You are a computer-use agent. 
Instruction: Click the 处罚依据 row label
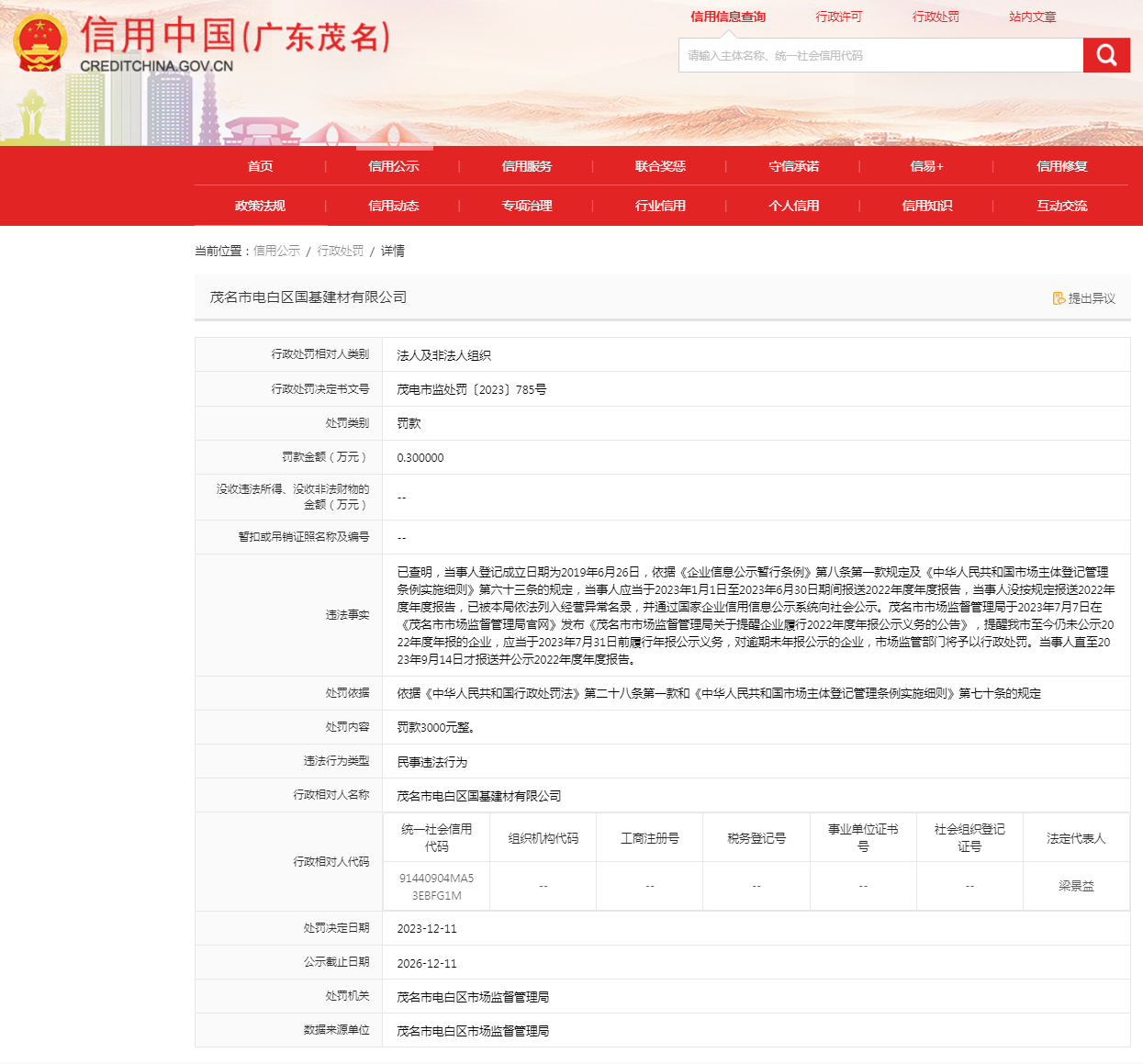click(x=348, y=693)
